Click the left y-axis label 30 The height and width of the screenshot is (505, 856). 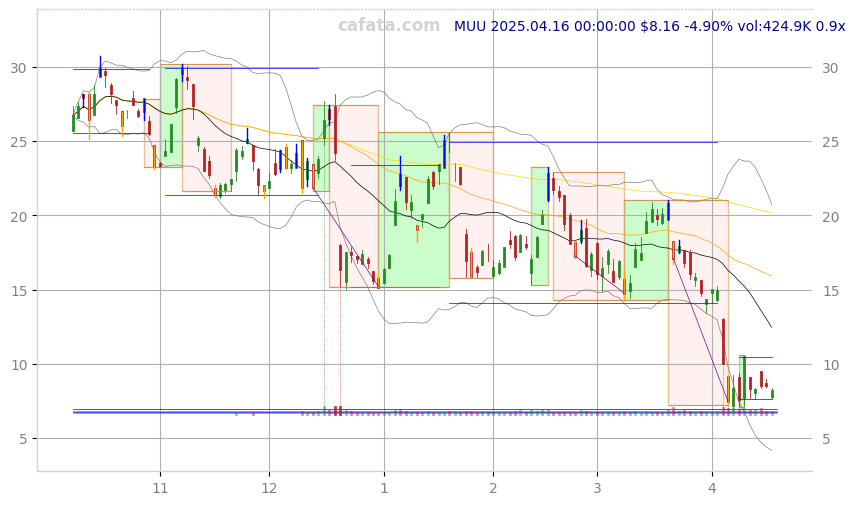tap(19, 68)
